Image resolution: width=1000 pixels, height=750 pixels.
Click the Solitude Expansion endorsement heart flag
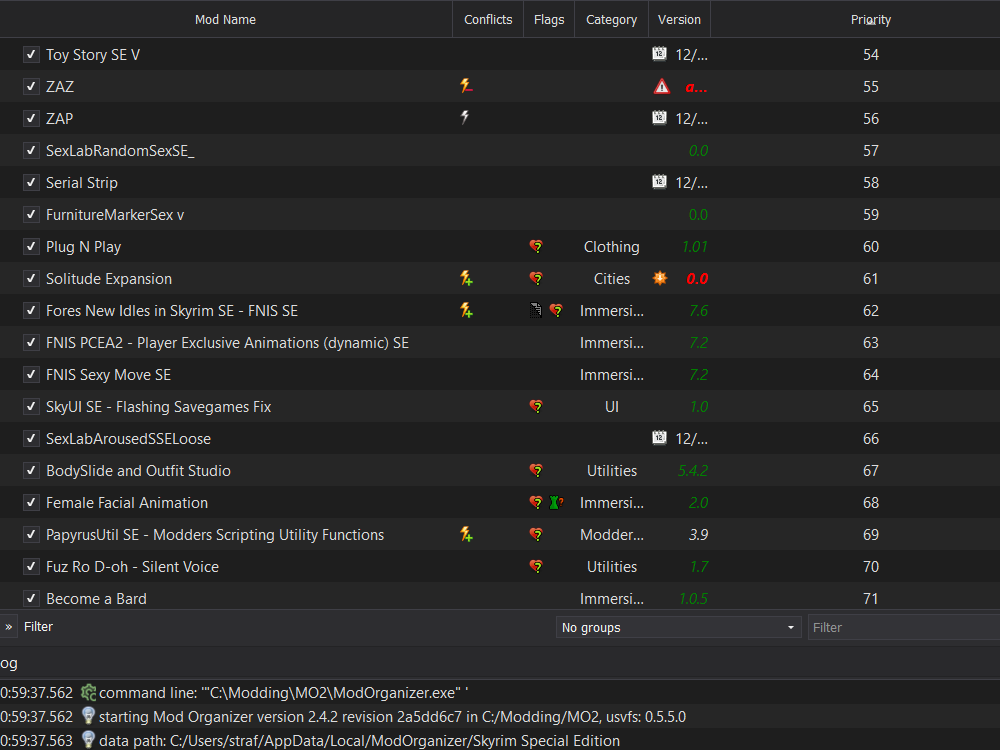[x=536, y=278]
